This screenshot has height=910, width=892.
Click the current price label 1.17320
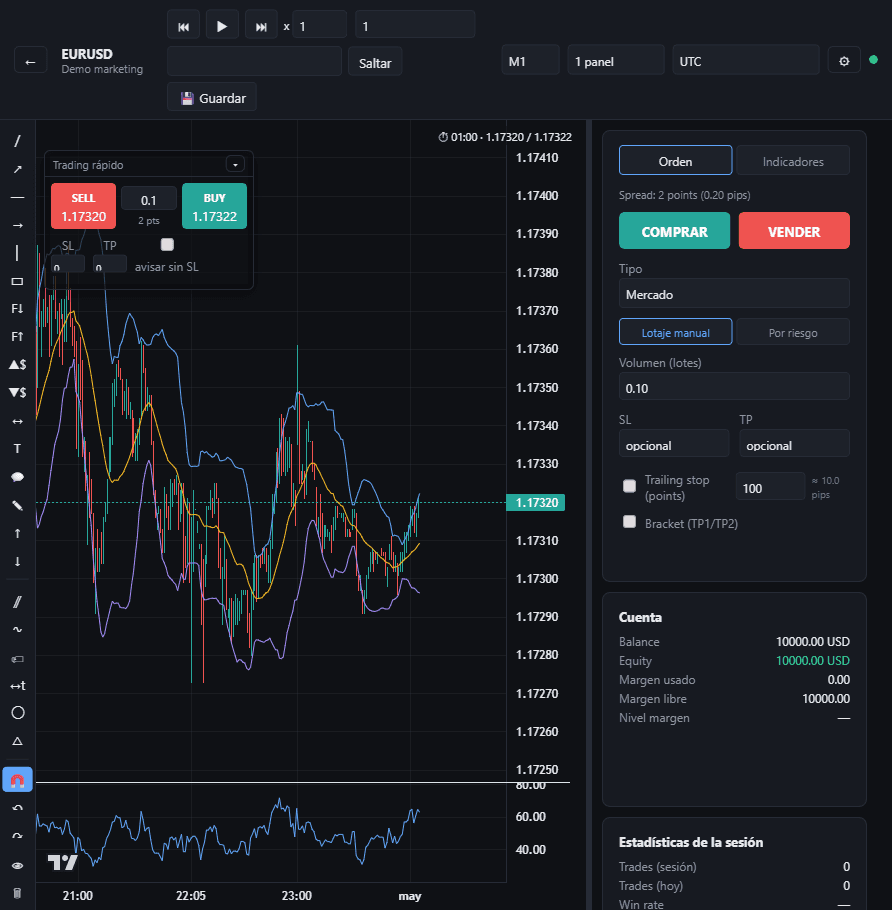click(536, 502)
